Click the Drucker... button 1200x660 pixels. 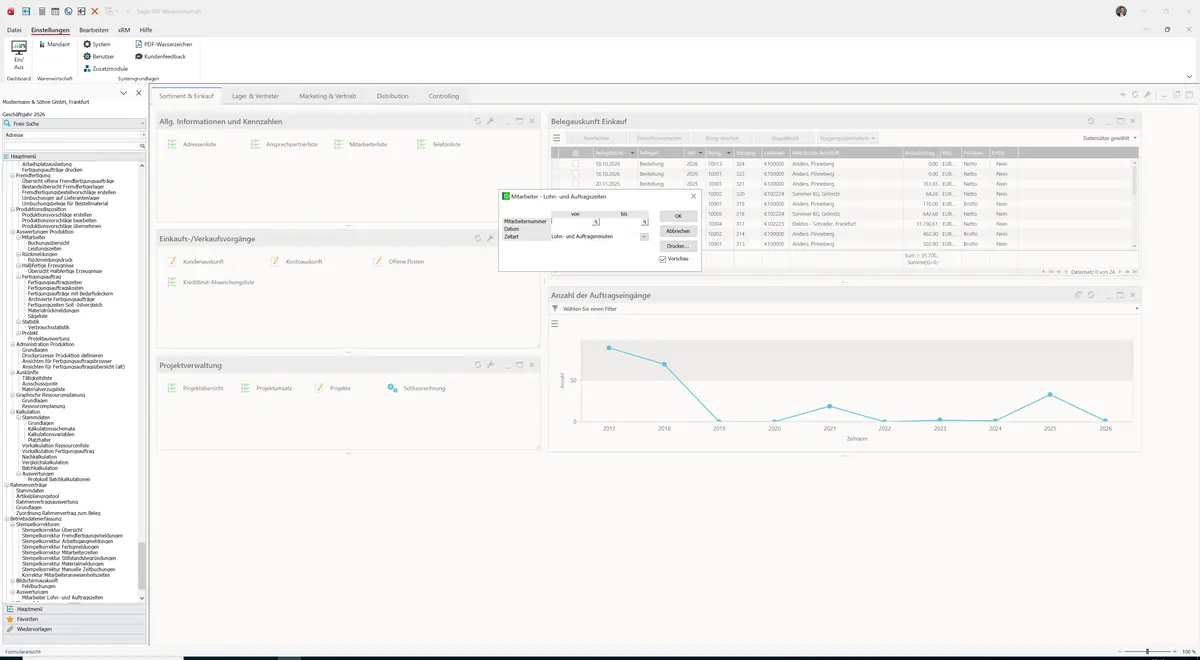678,246
